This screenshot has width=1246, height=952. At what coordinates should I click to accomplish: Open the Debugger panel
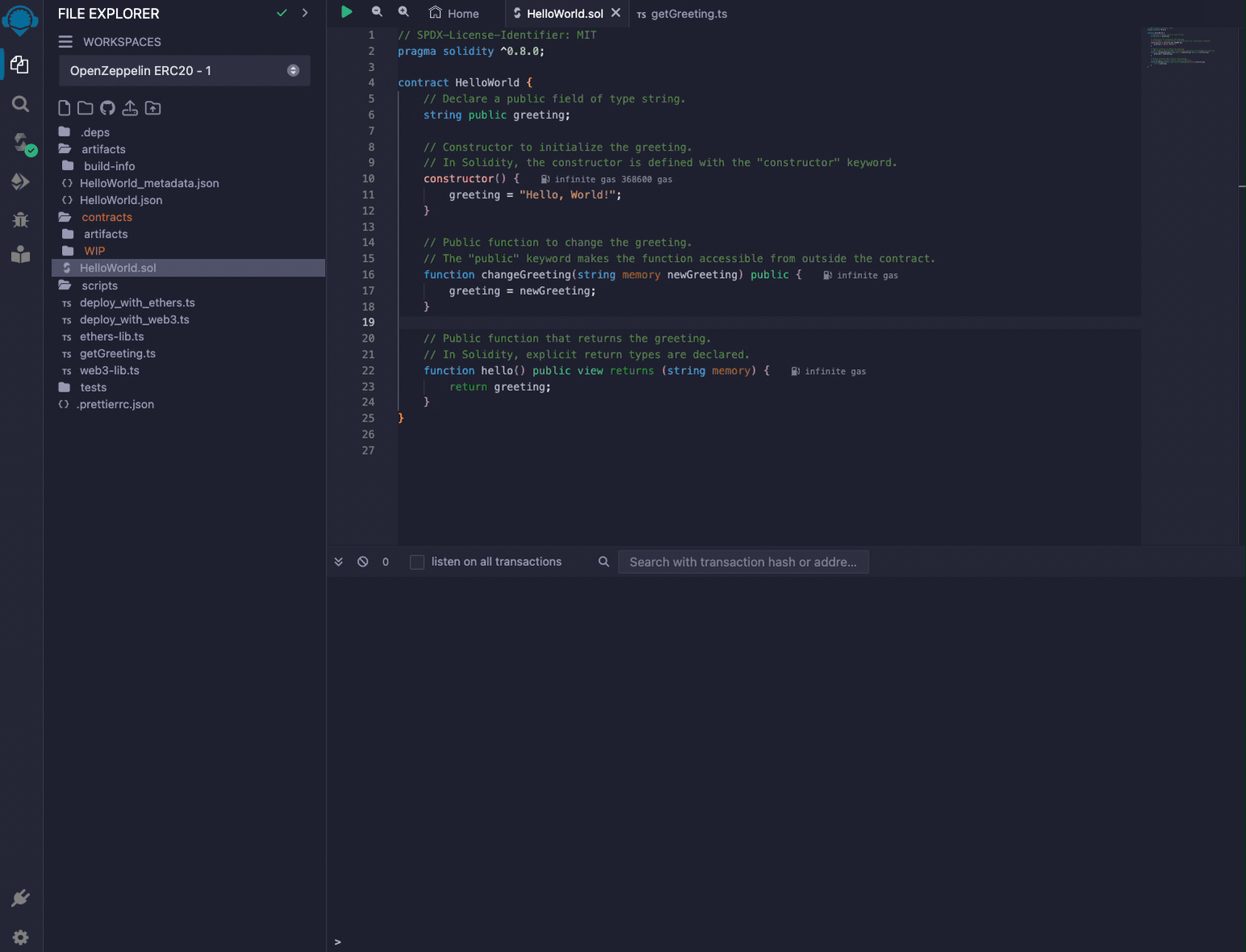(x=20, y=219)
